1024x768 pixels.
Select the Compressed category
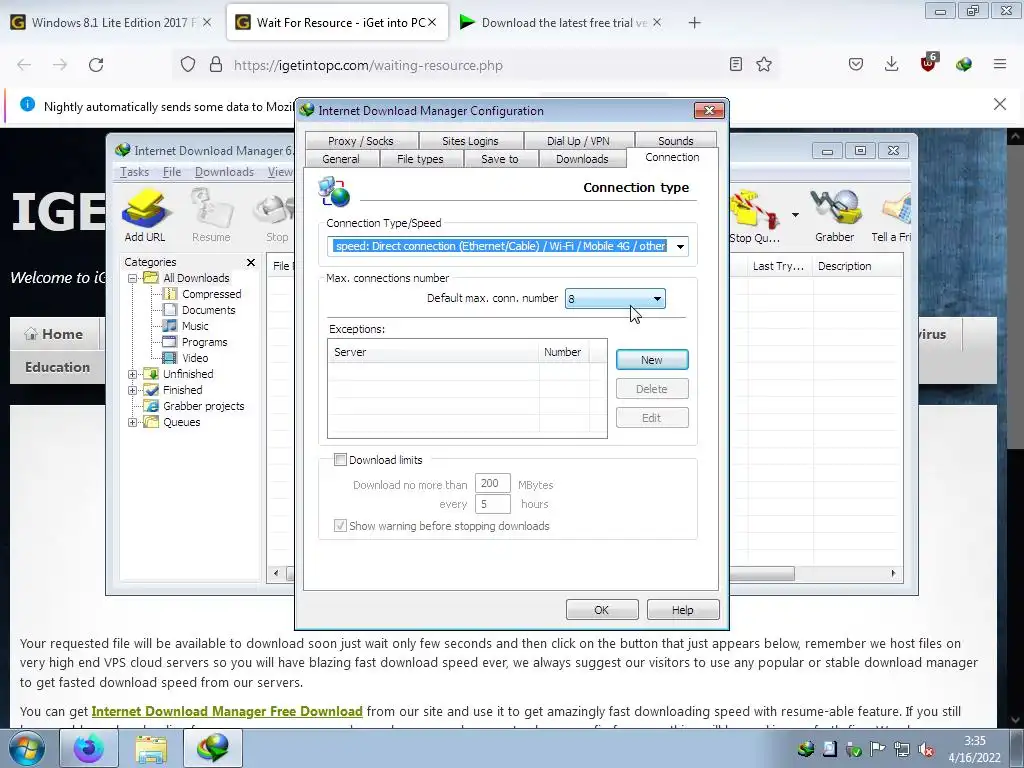212,294
